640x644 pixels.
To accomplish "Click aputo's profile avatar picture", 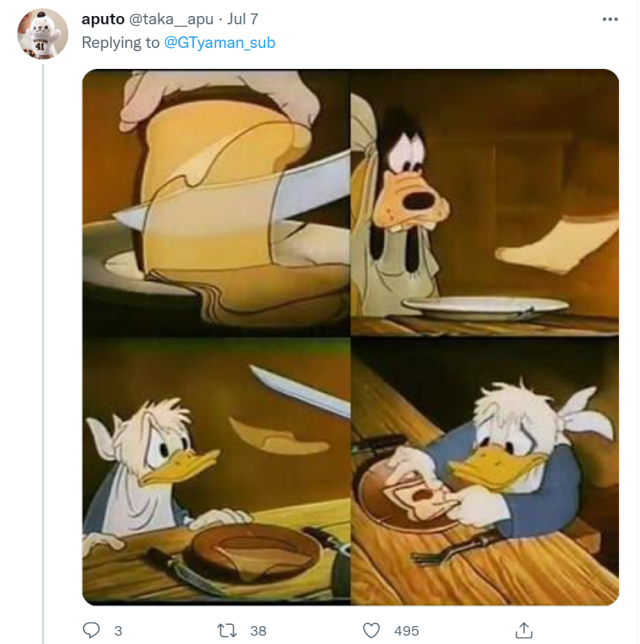I will 43,35.
